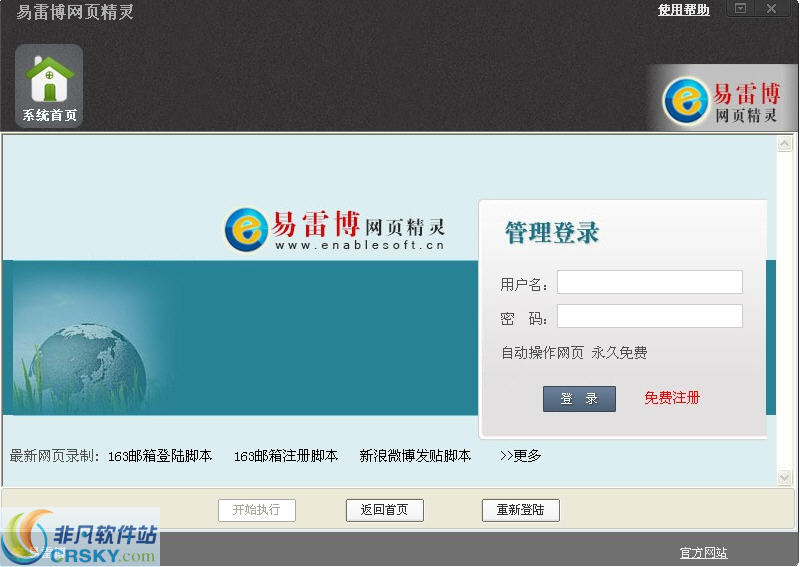The height and width of the screenshot is (567, 800).
Task: Click the 易雷博网页精灵 logo in the page banner
Action: tap(335, 229)
